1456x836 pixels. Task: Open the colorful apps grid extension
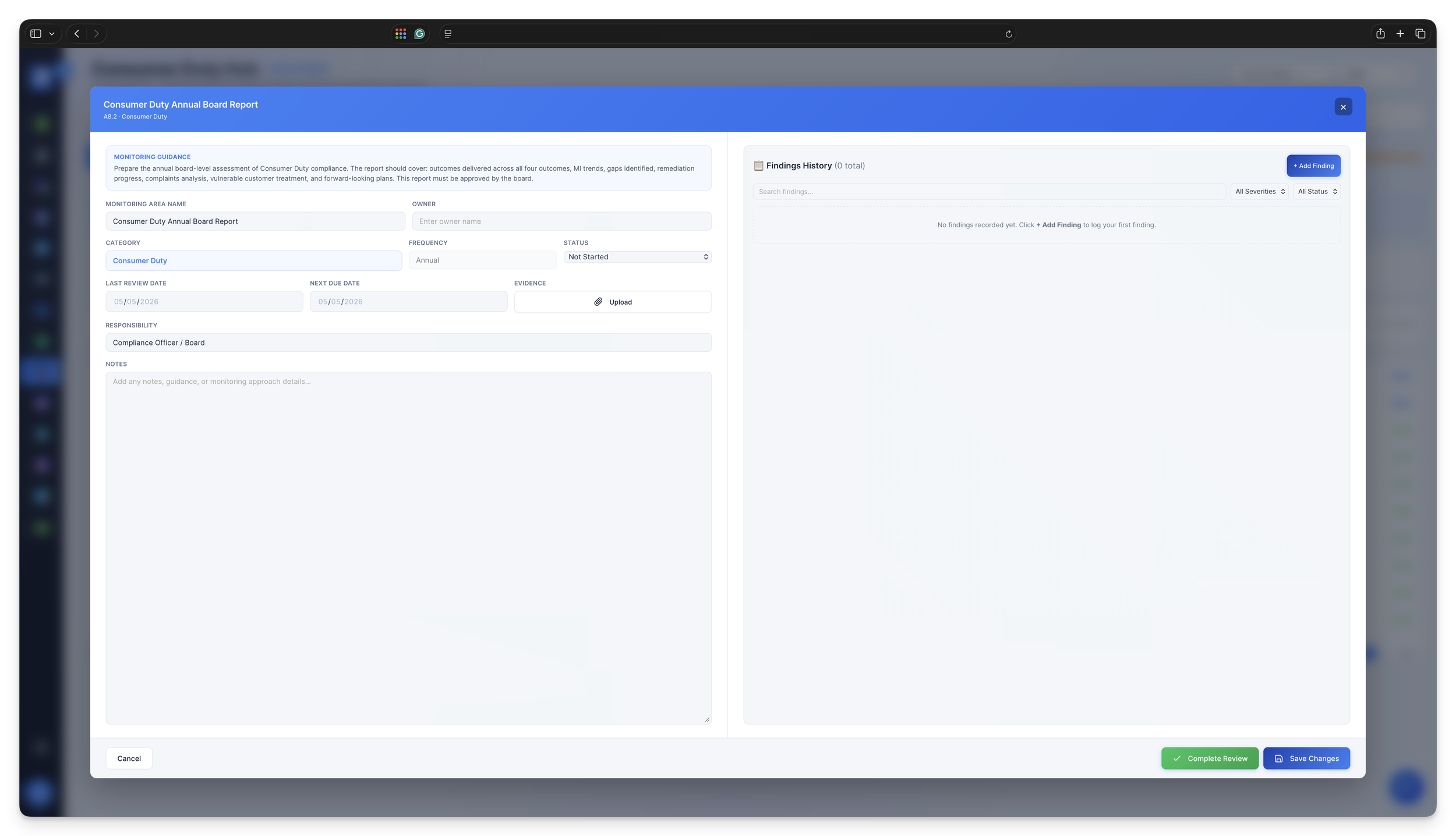click(x=401, y=34)
